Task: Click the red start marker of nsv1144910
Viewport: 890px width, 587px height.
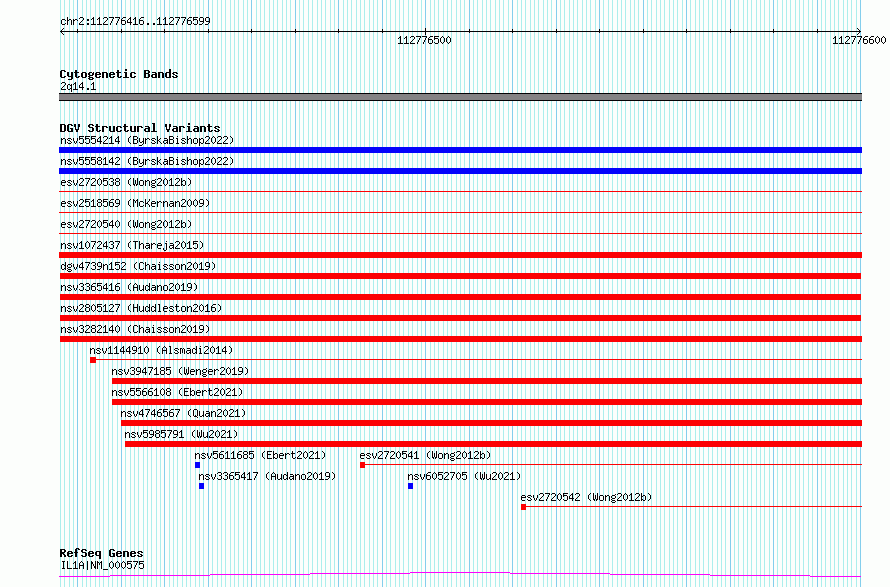Action: click(x=93, y=360)
